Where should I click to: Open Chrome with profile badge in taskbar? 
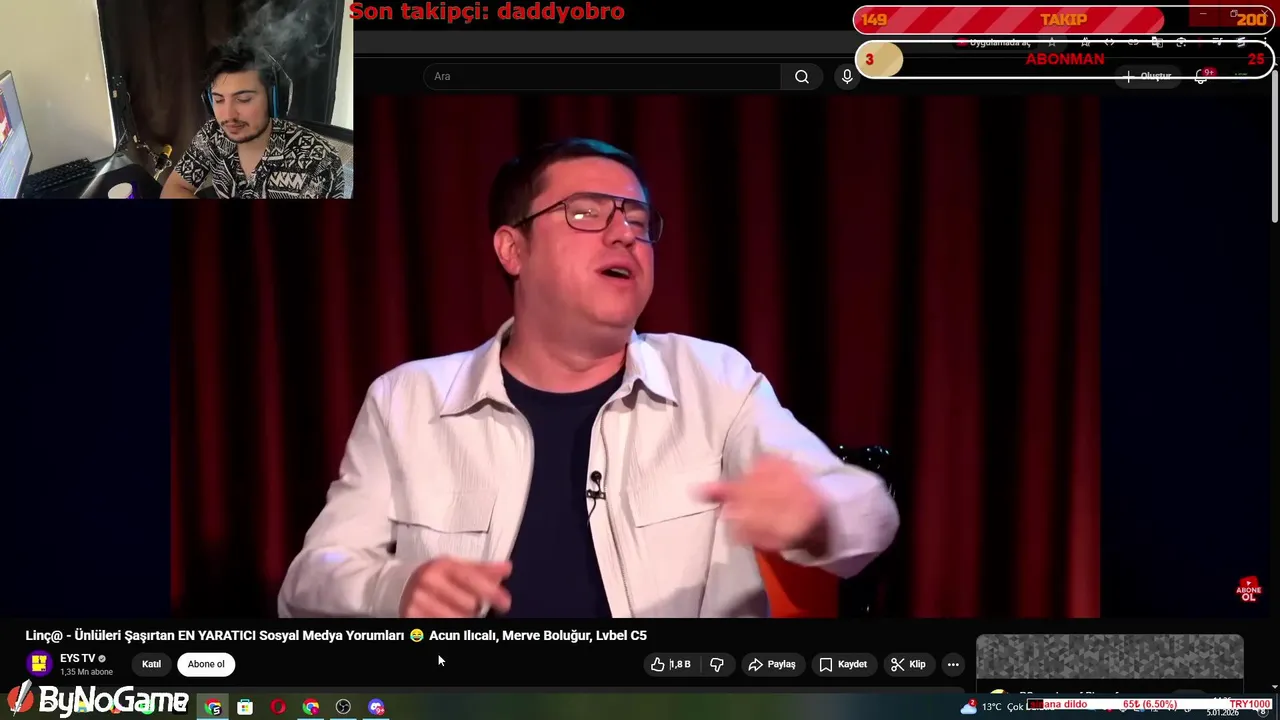pos(213,707)
